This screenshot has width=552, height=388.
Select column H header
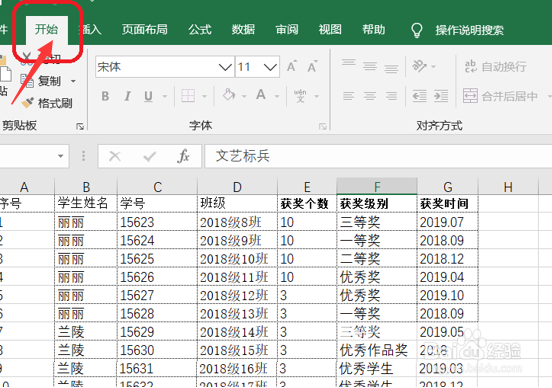tap(508, 187)
